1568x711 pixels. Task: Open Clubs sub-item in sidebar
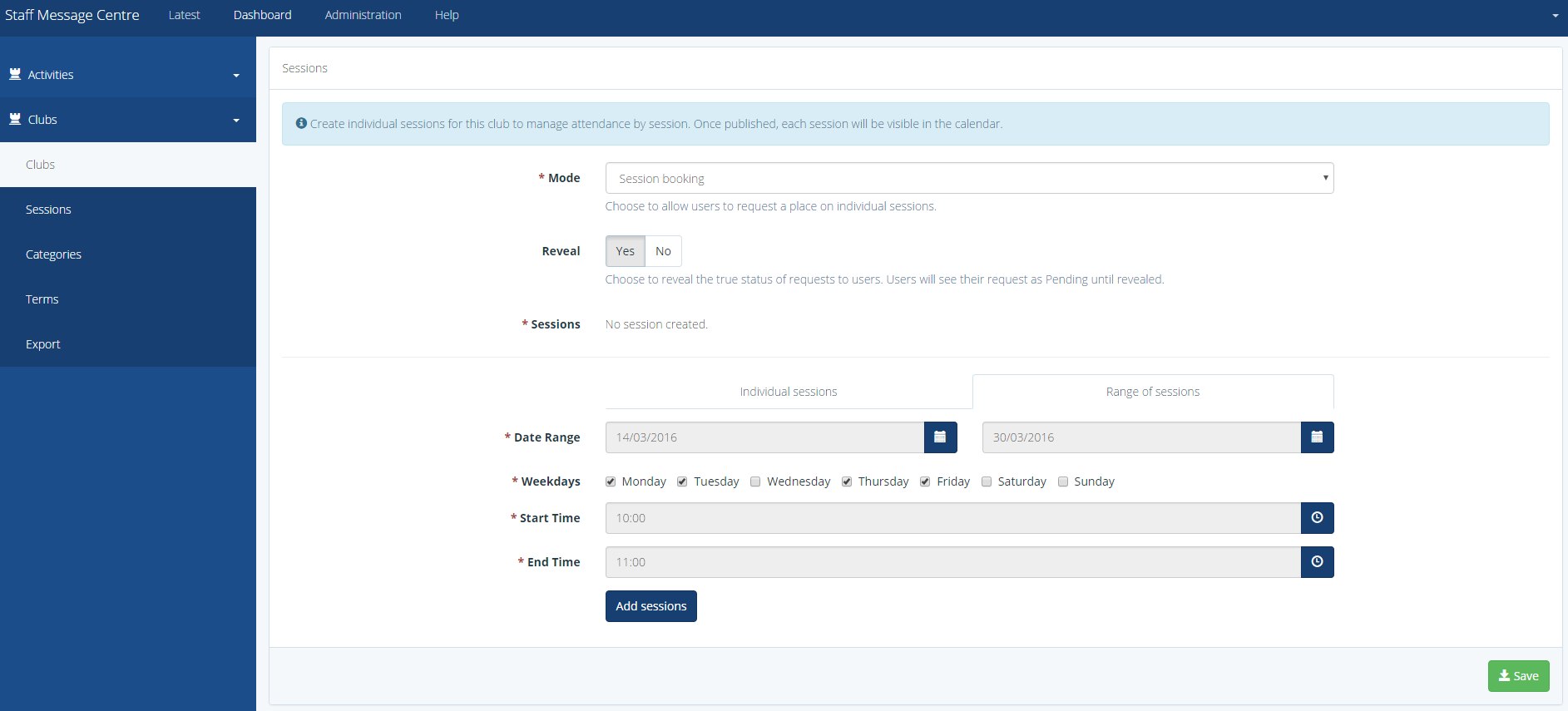(x=128, y=165)
